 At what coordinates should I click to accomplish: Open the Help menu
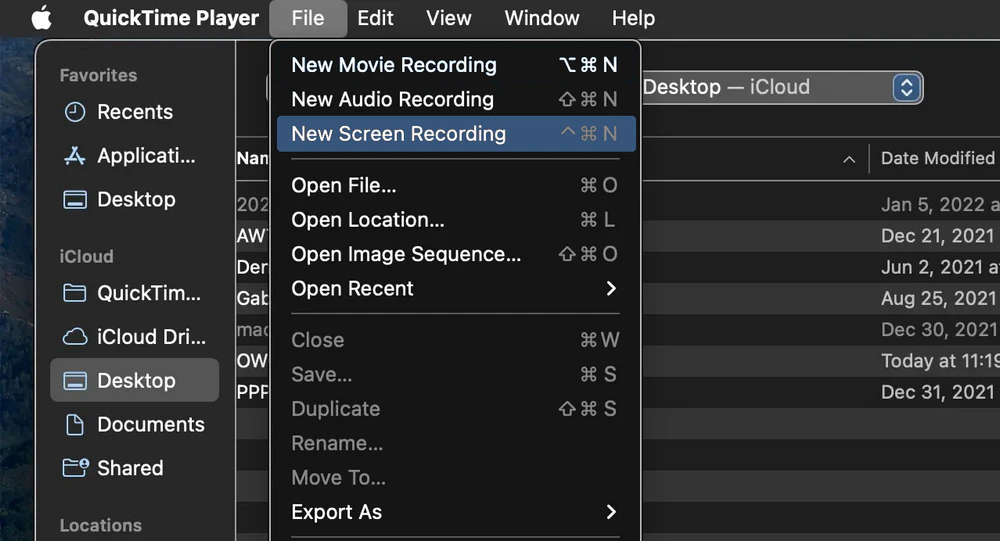click(633, 18)
